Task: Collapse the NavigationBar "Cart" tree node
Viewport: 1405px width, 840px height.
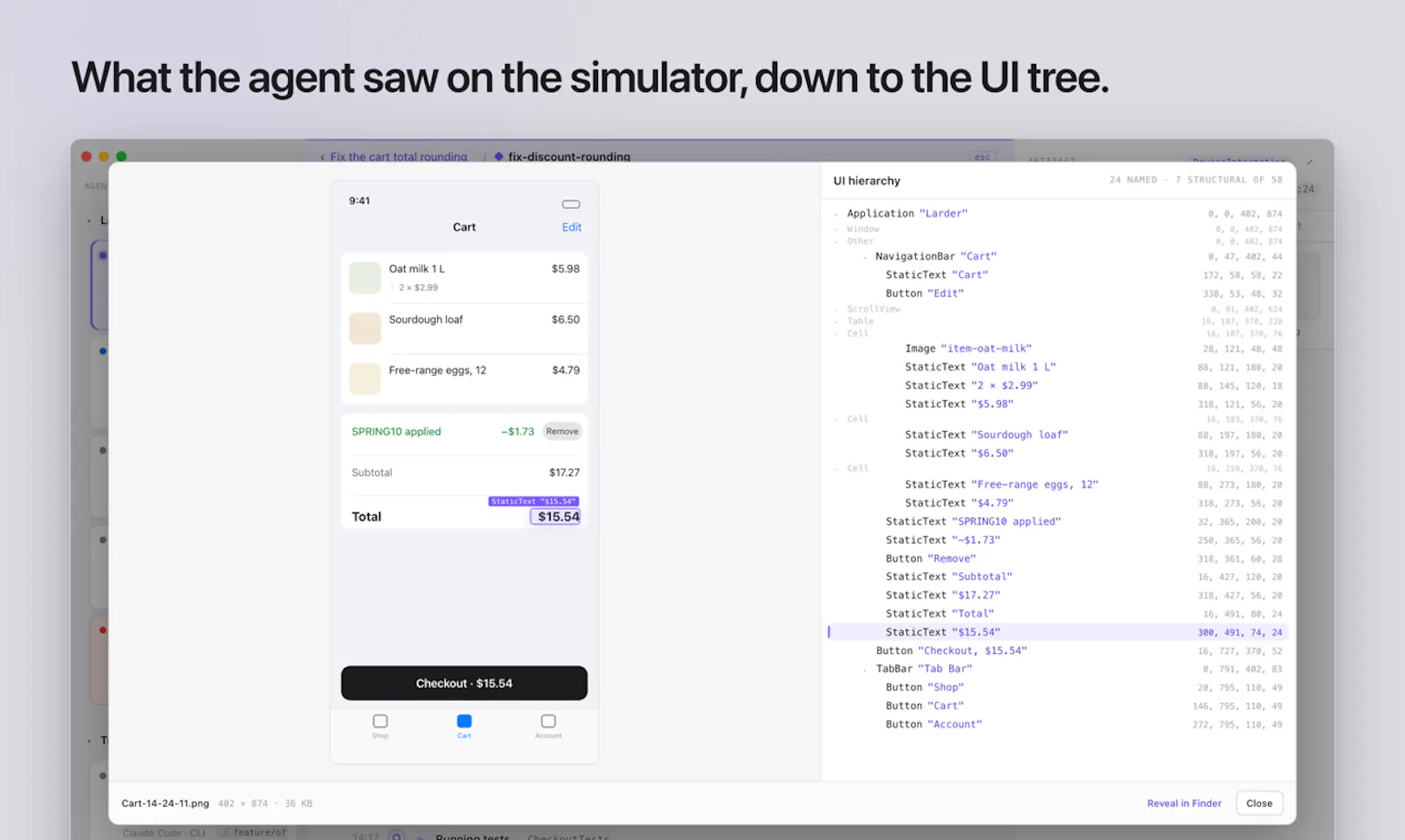Action: 865,257
